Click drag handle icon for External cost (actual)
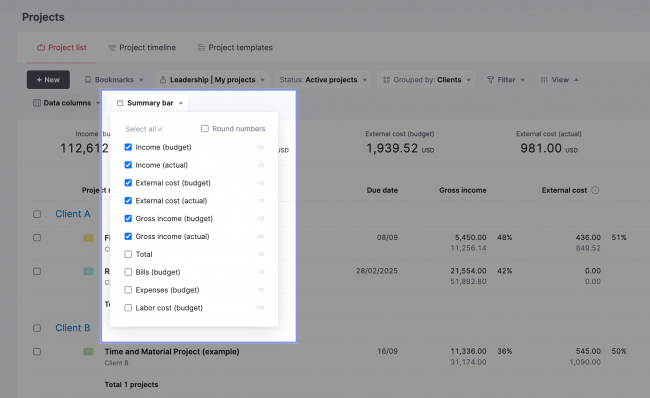 [261, 201]
